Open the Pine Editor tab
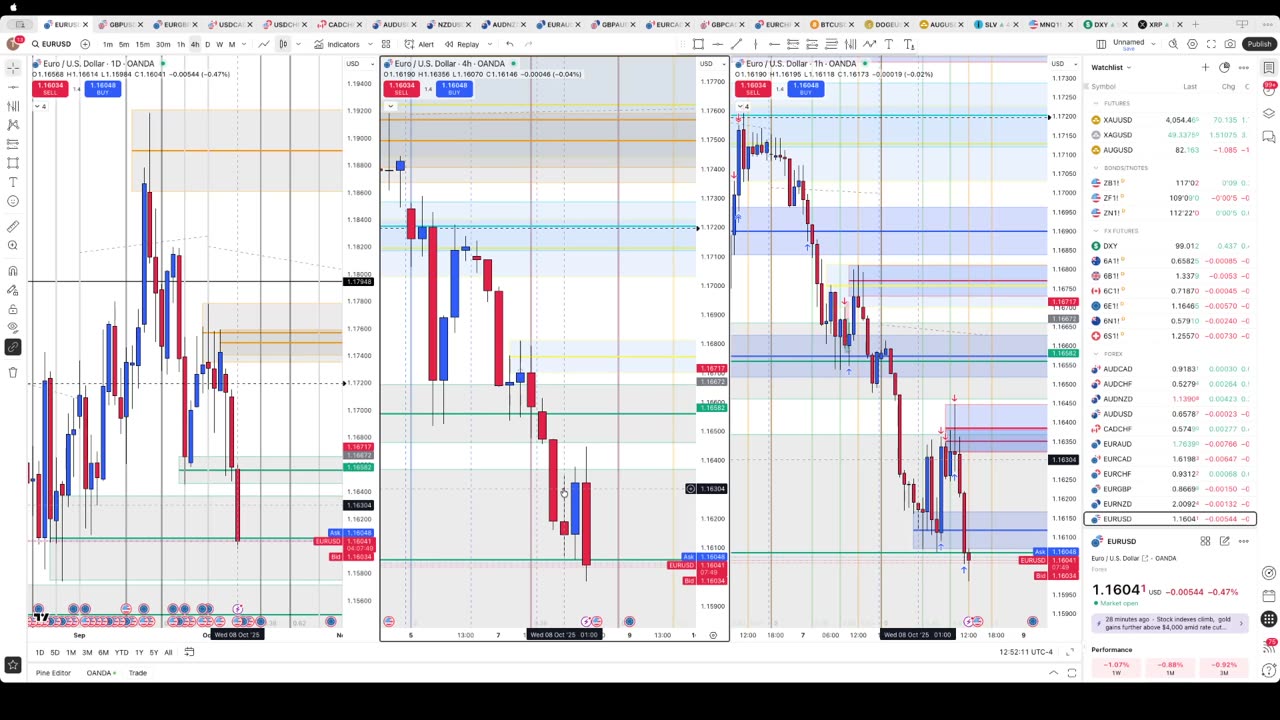1280x720 pixels. [53, 673]
